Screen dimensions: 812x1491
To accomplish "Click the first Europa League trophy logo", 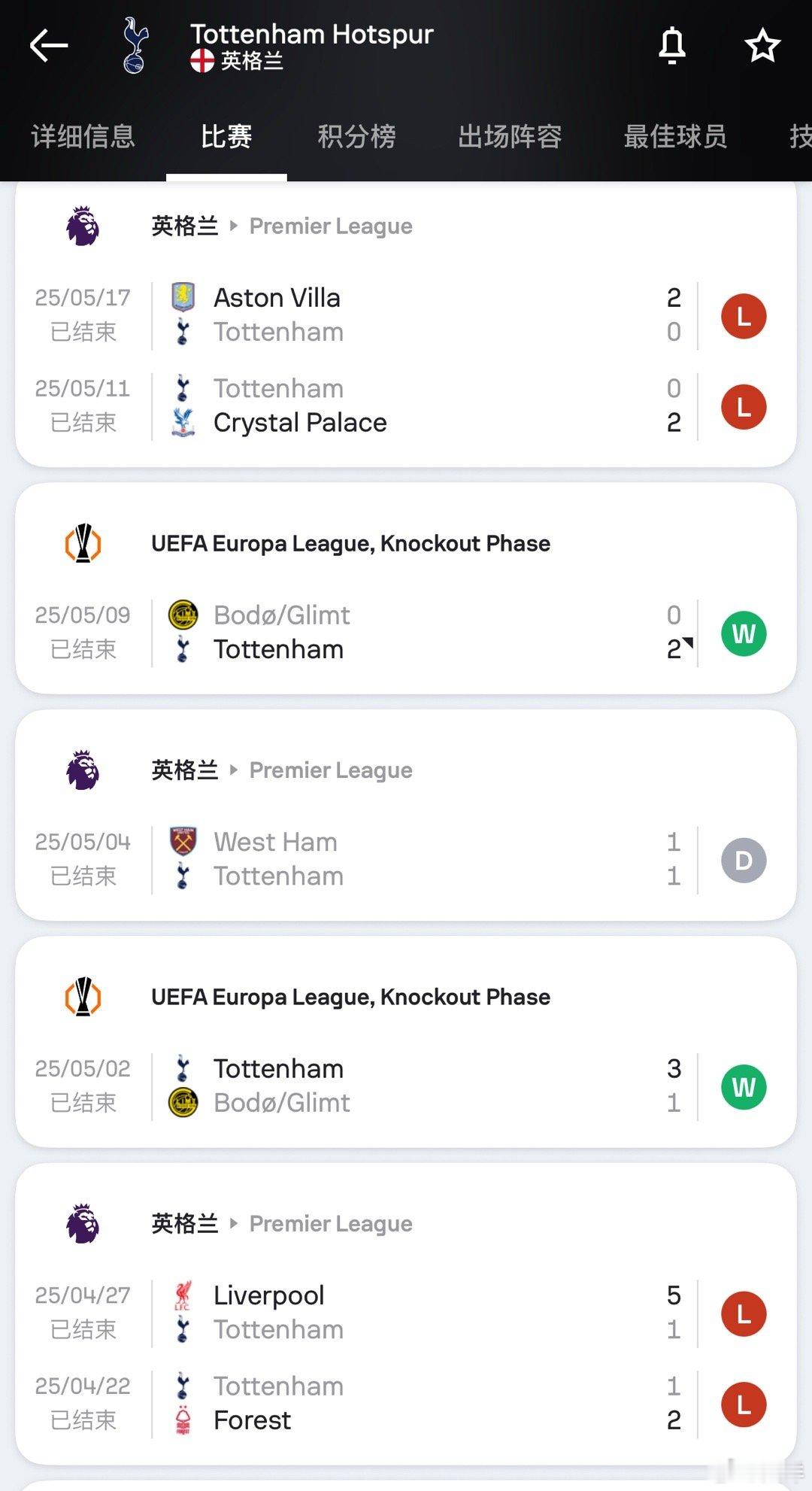I will tap(83, 543).
